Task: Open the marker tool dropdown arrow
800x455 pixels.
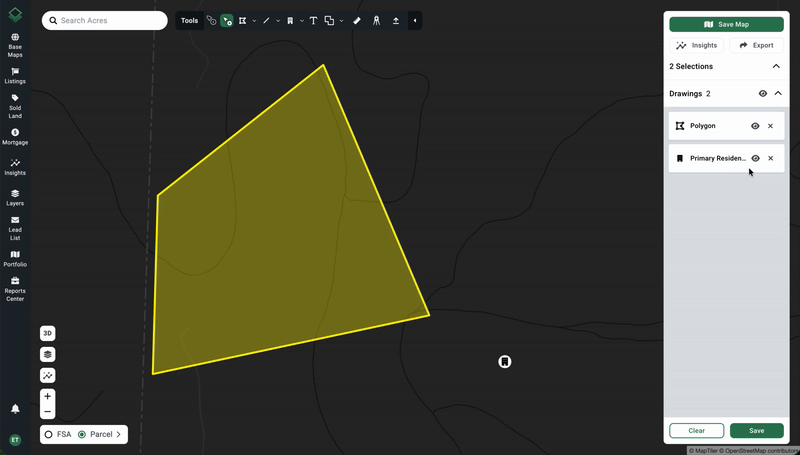Action: (301, 20)
